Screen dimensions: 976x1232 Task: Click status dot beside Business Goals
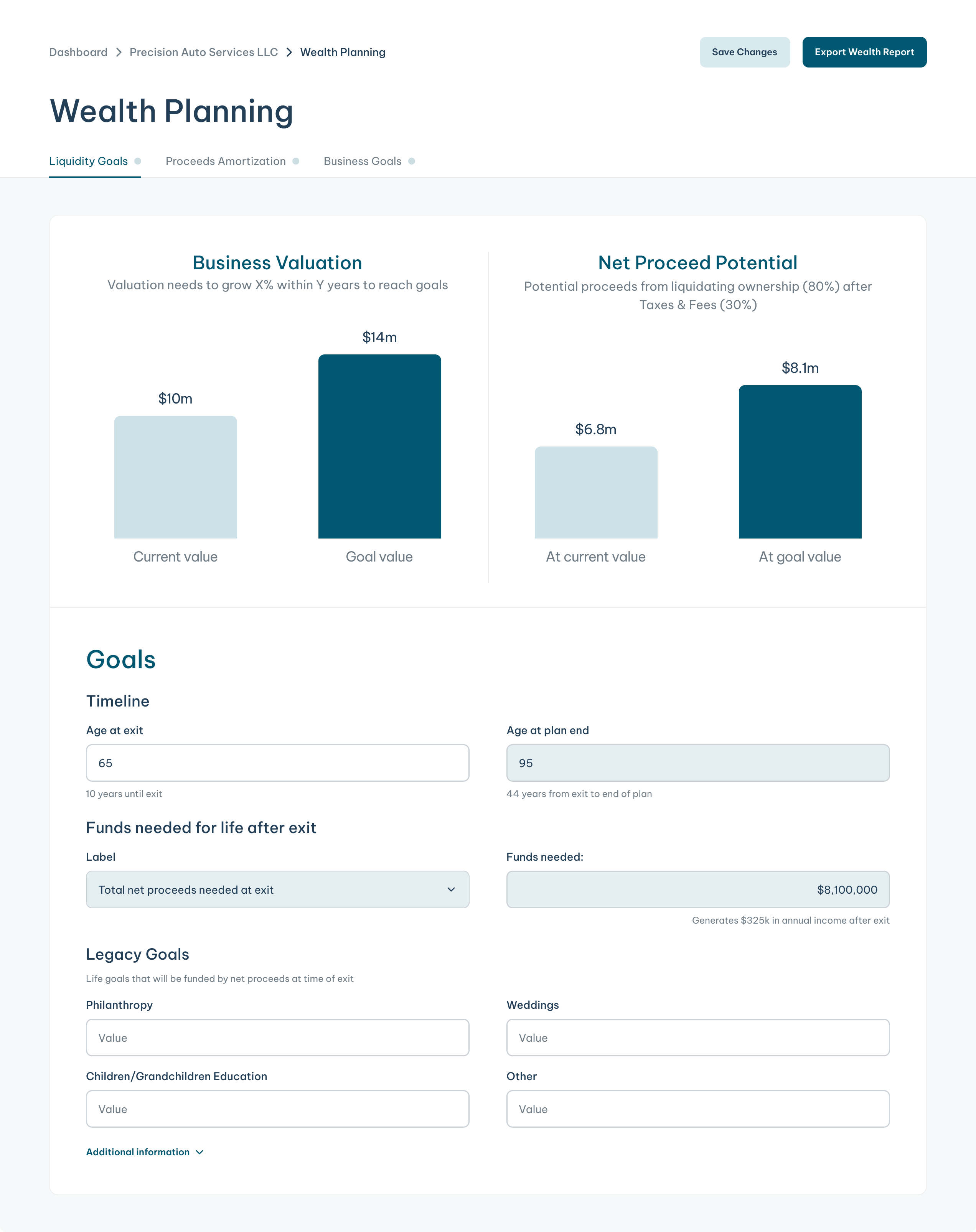[x=411, y=161]
